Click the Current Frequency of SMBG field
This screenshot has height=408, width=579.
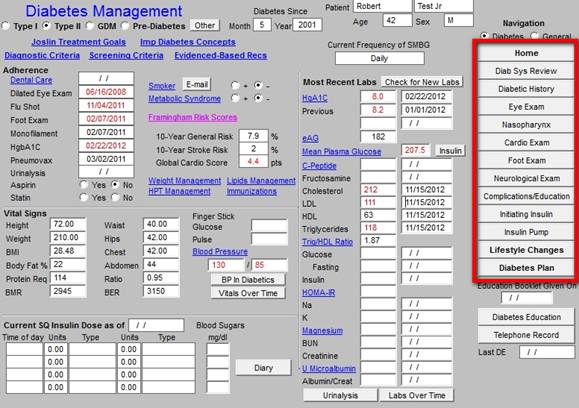[380, 58]
